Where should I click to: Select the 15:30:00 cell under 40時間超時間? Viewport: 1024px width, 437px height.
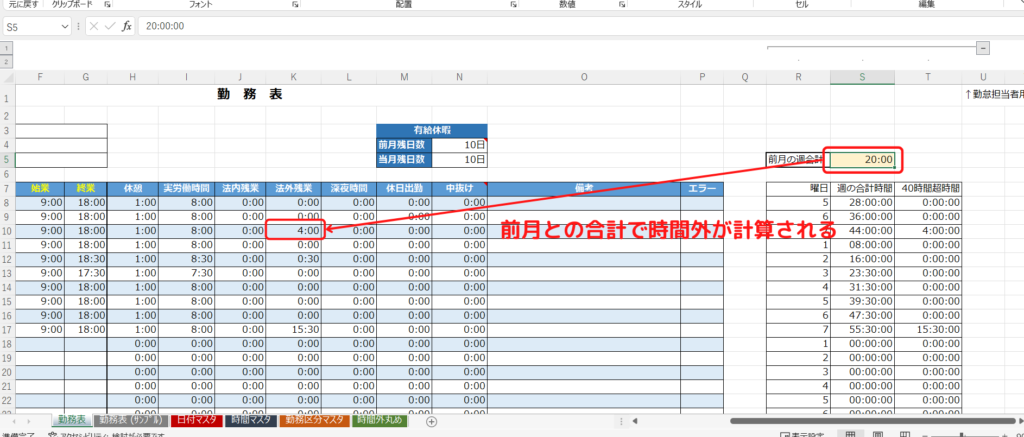pos(928,331)
